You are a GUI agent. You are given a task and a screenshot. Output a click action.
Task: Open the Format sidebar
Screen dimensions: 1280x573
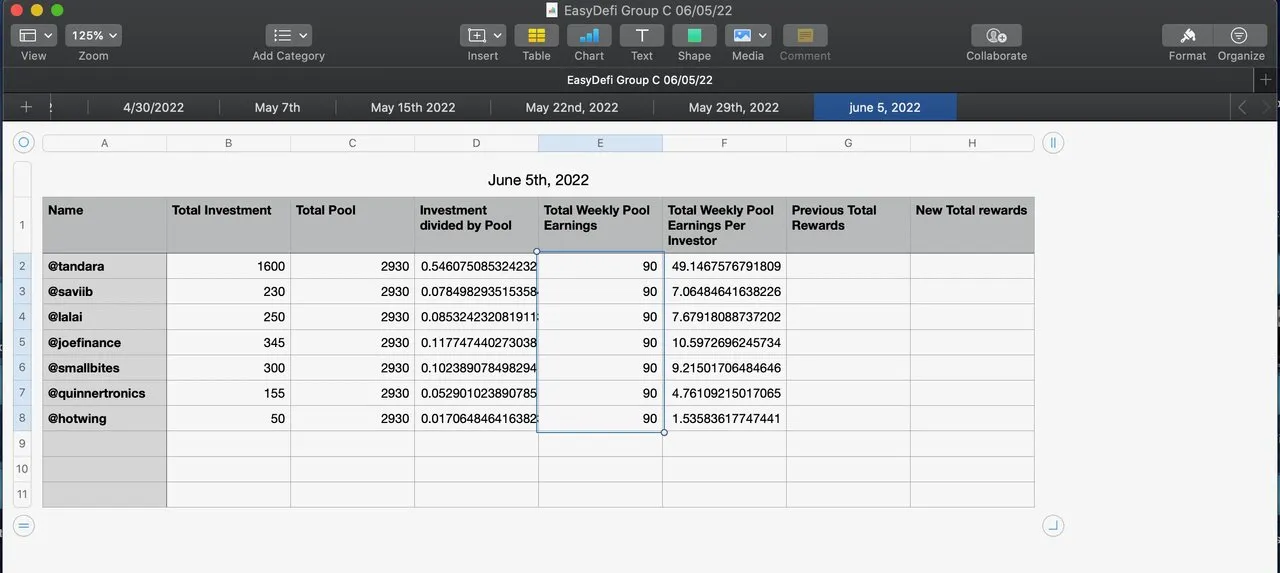click(1187, 35)
